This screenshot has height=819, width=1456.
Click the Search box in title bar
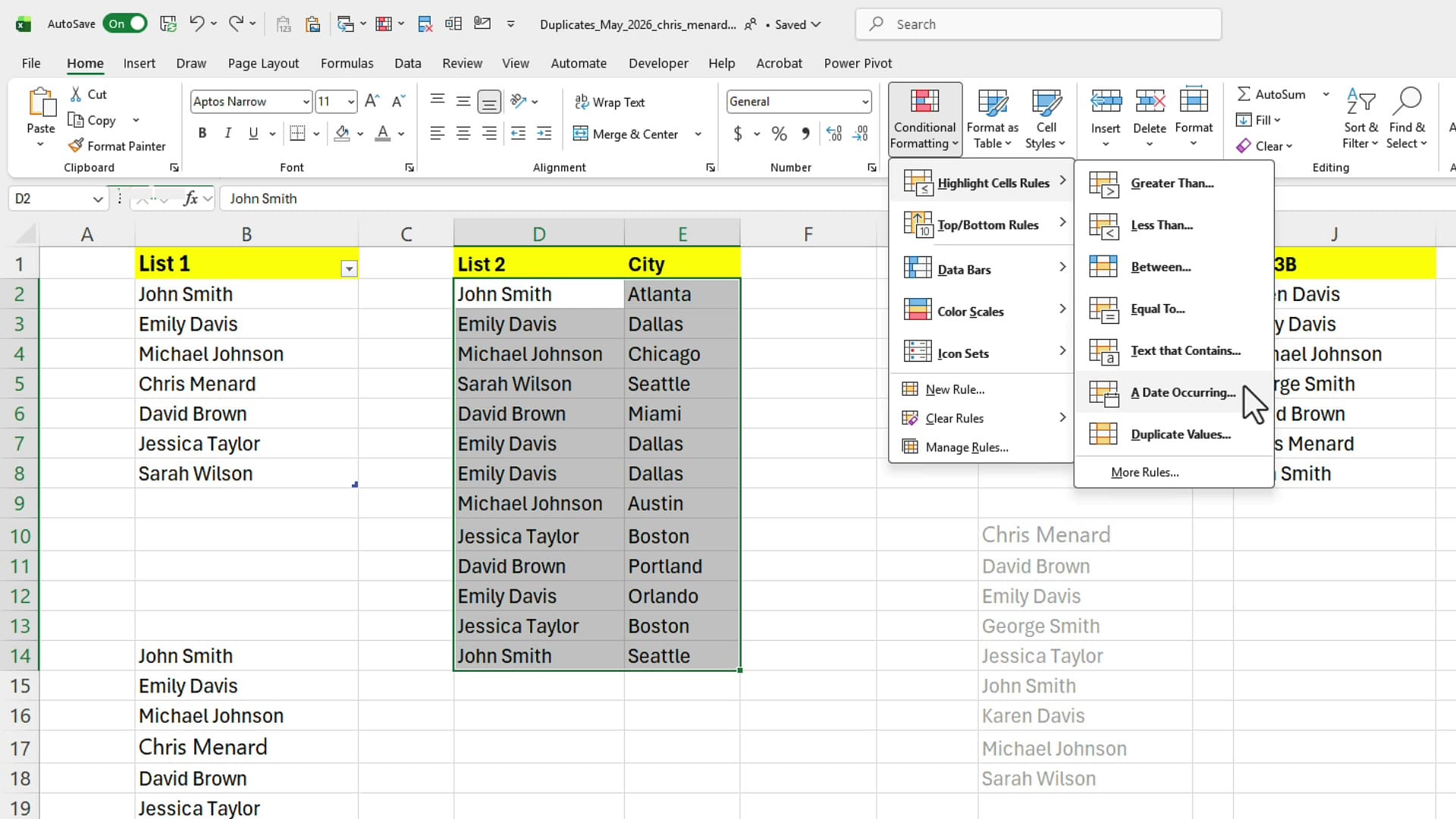1038,24
